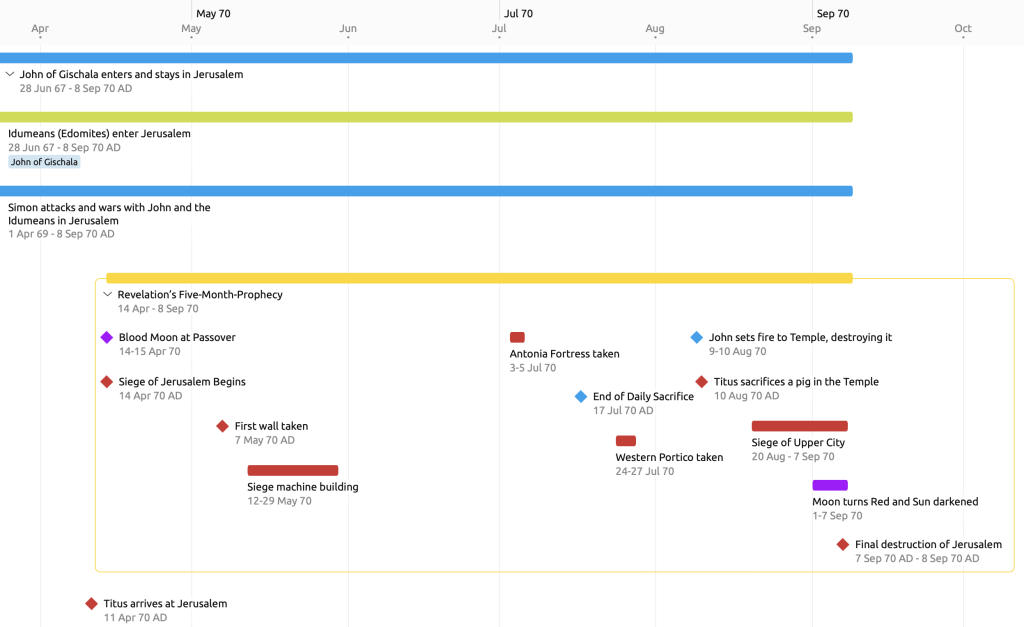Select the green Idumeans enter Jerusalem bar
Image resolution: width=1024 pixels, height=627 pixels.
pos(426,117)
